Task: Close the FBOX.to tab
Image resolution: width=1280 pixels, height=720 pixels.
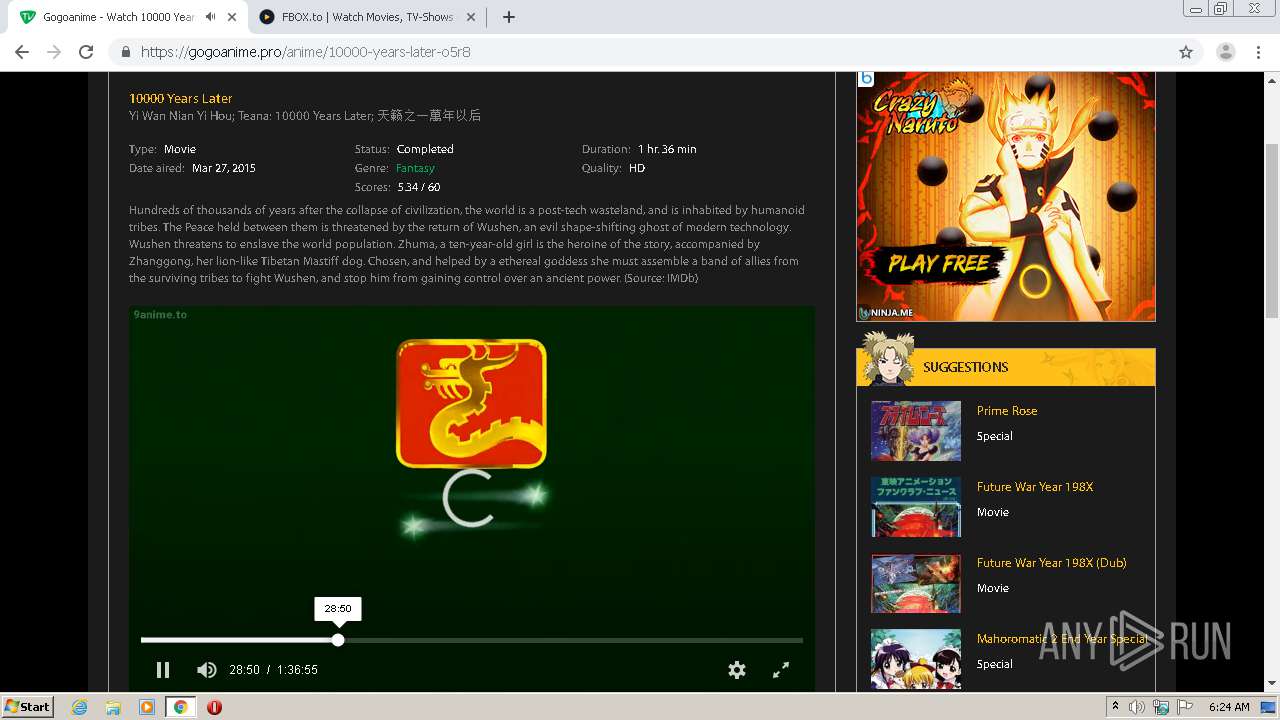Action: tap(472, 17)
